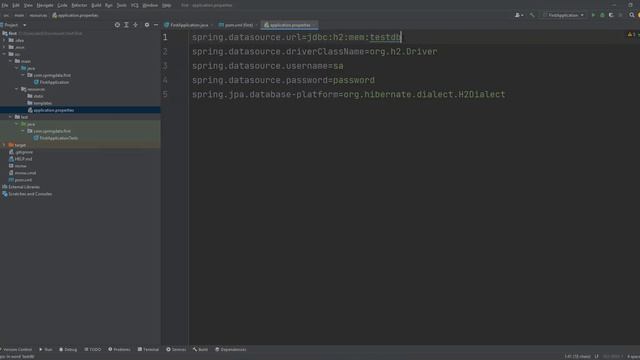The height and width of the screenshot is (360, 640).
Task: Select the templates folder
Action: (40, 103)
